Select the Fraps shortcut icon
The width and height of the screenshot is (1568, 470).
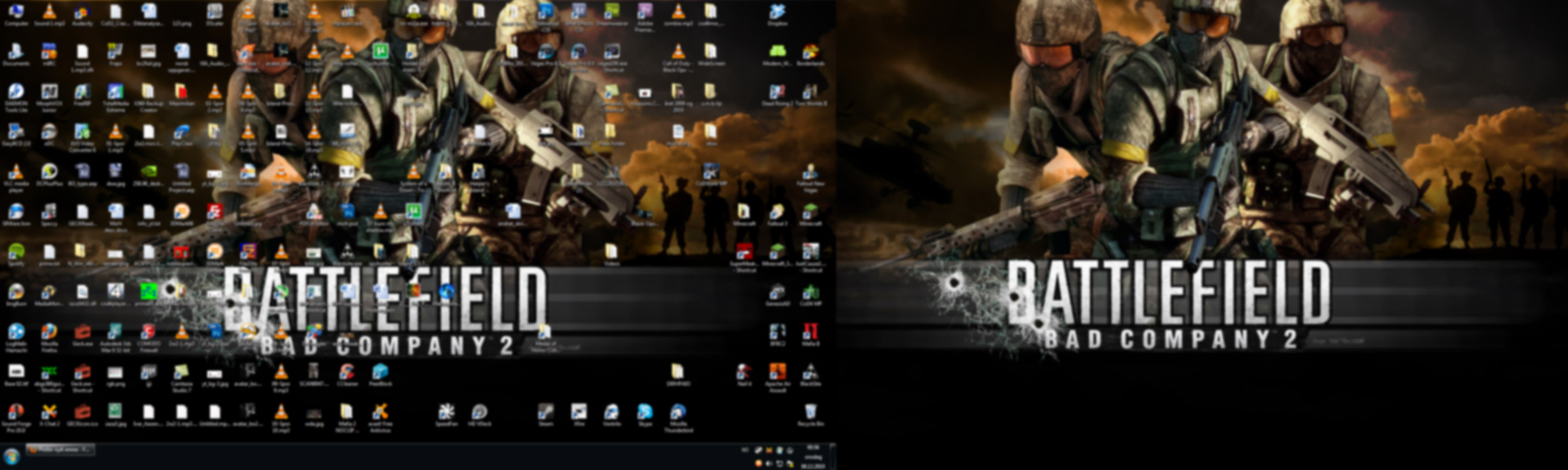(116, 55)
